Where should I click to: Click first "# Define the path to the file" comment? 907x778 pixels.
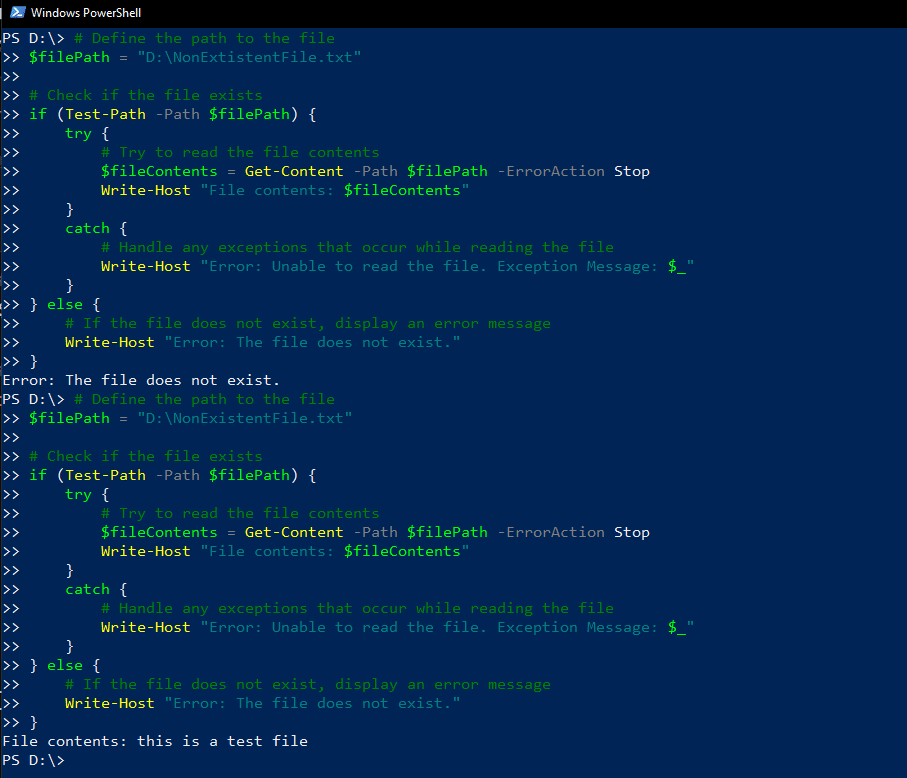click(205, 38)
